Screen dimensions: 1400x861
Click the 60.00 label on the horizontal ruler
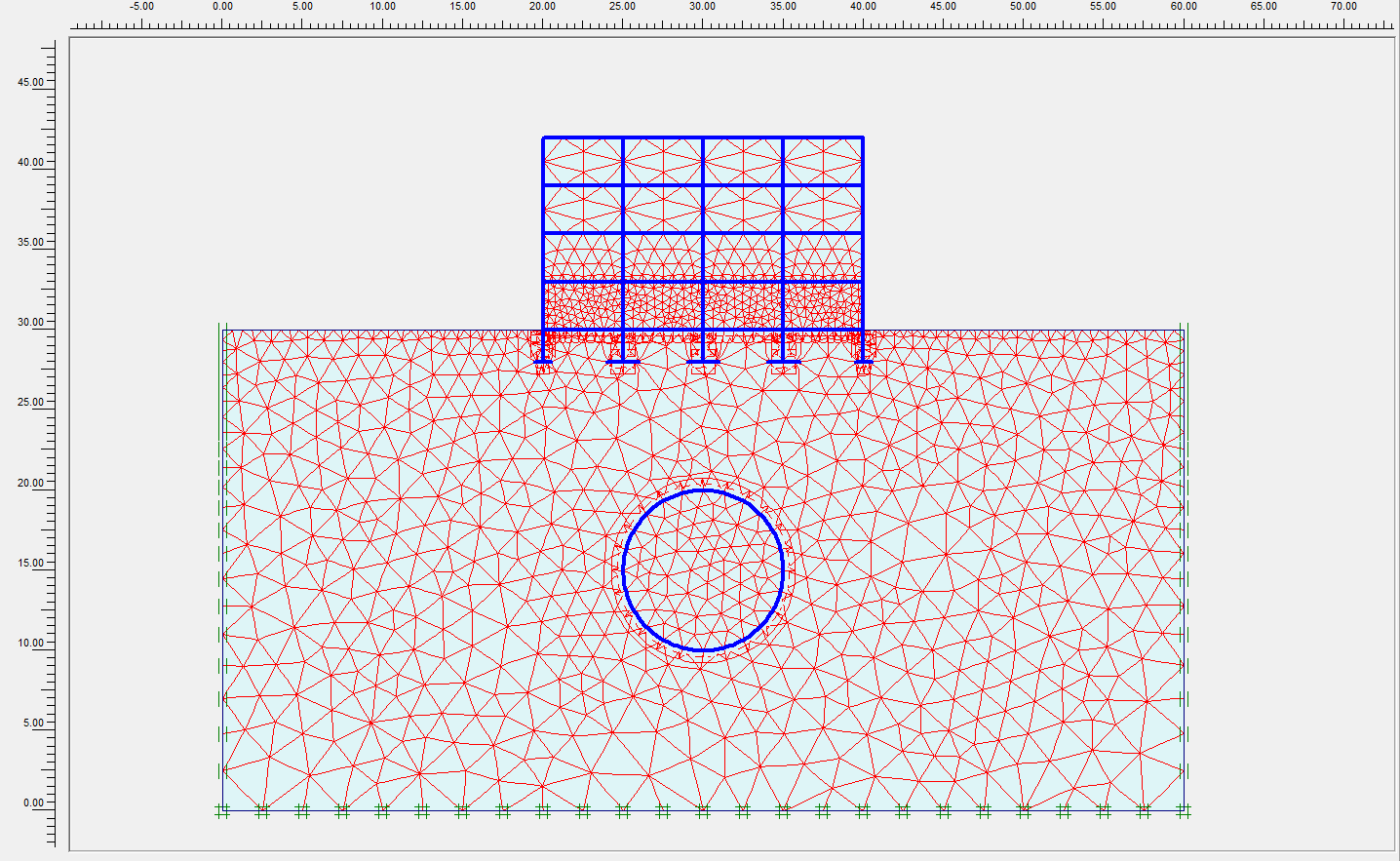[1184, 6]
